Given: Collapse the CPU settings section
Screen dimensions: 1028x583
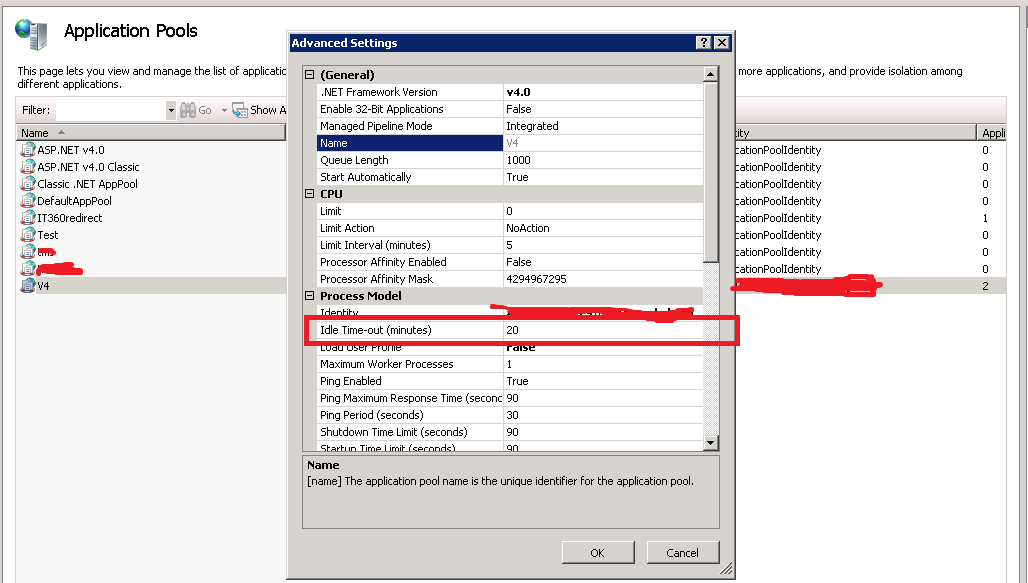Looking at the screenshot, I should pos(309,193).
